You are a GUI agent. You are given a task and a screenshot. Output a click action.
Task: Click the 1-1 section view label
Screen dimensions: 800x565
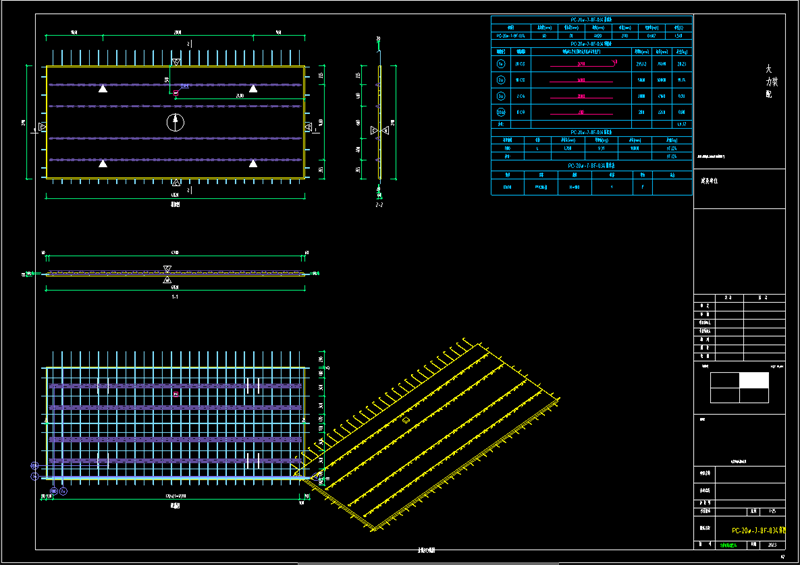pos(175,297)
